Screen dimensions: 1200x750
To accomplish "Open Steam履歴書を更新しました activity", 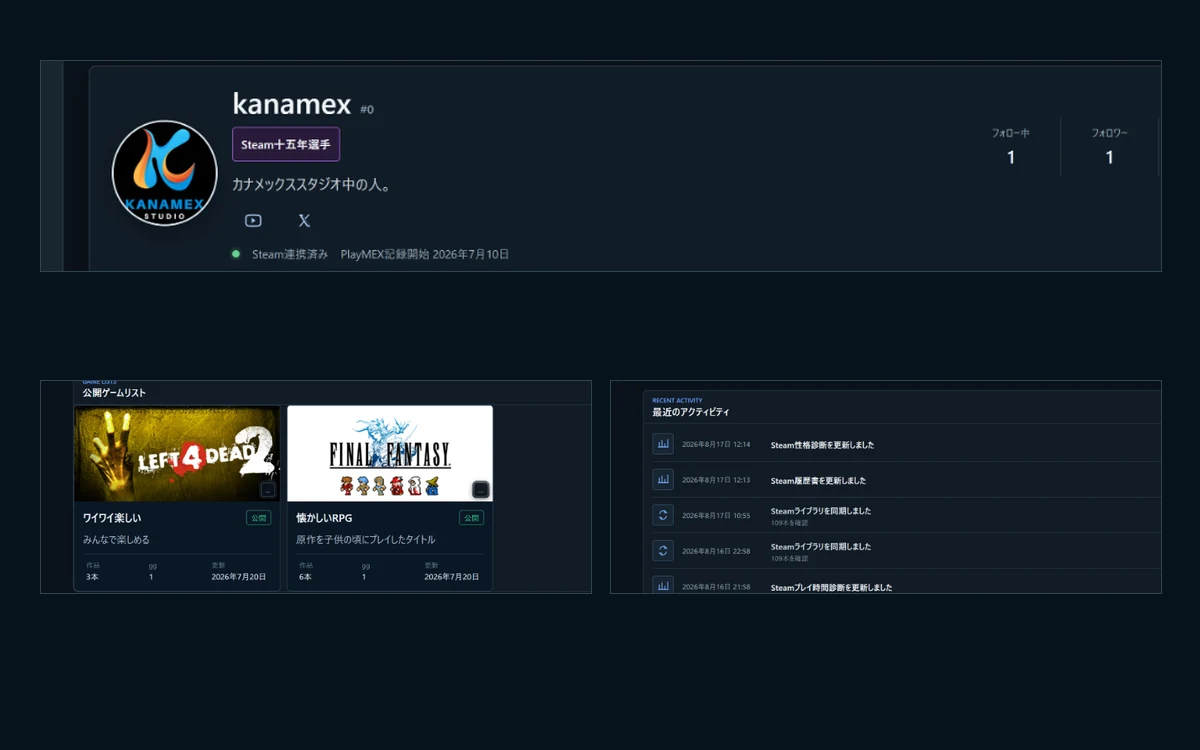I will pos(819,480).
